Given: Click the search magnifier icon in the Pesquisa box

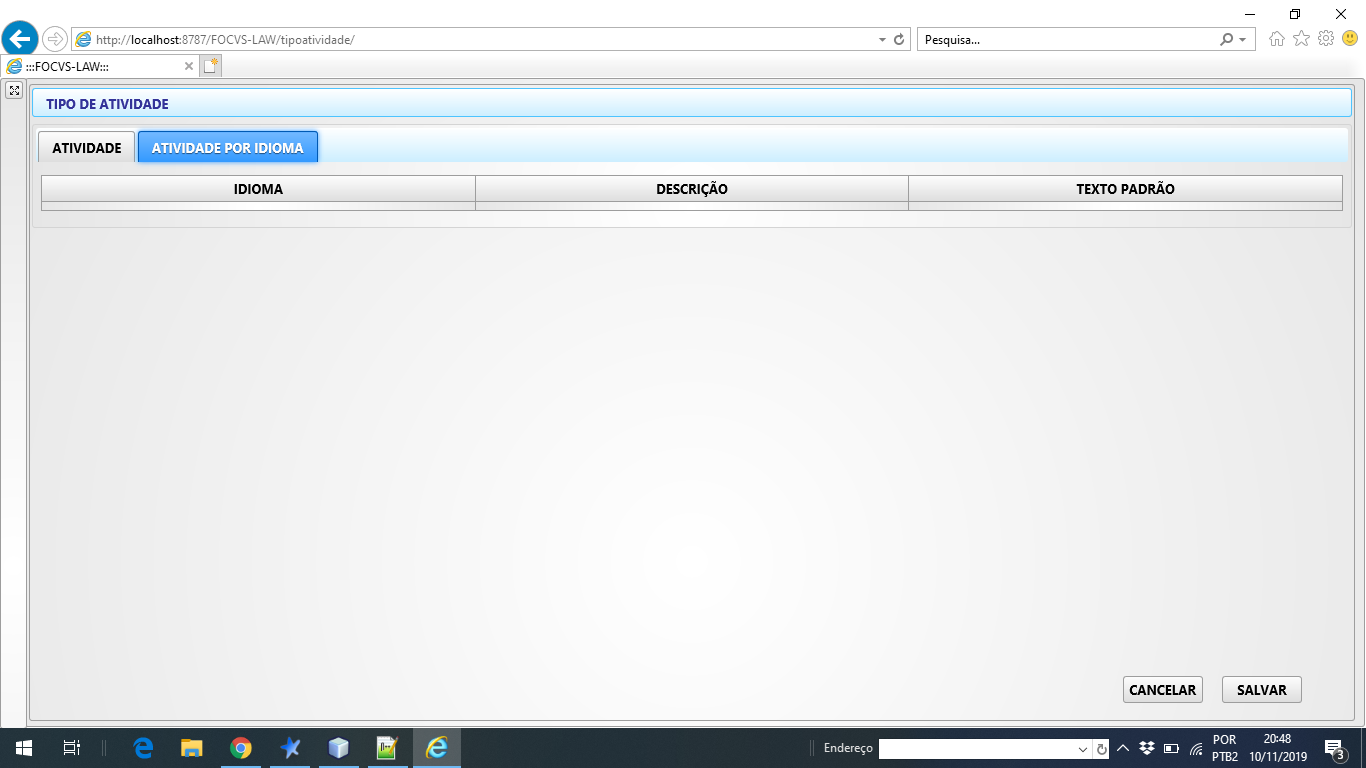Looking at the screenshot, I should point(1227,40).
